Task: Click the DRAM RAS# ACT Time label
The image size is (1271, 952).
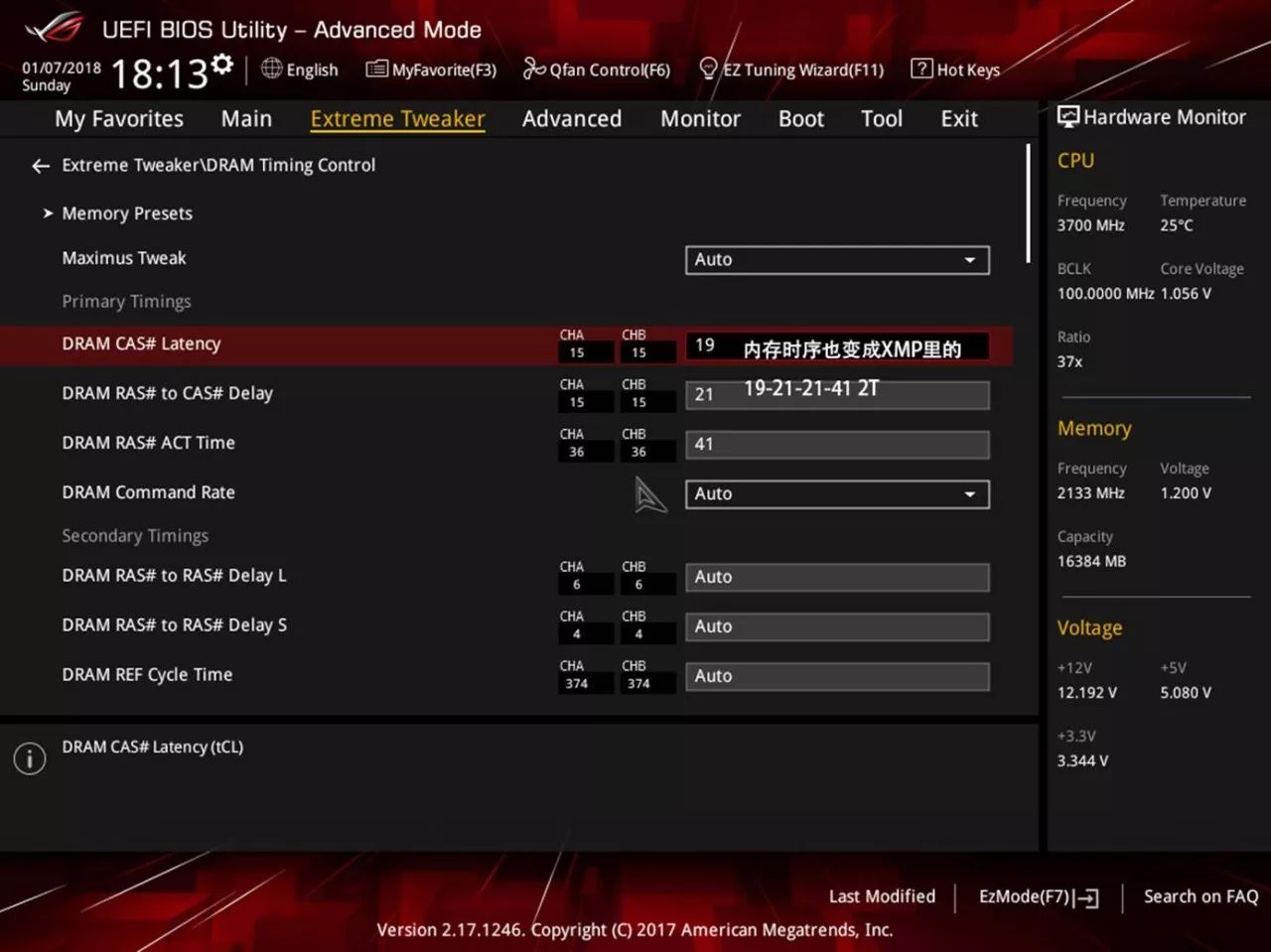Action: 148,443
